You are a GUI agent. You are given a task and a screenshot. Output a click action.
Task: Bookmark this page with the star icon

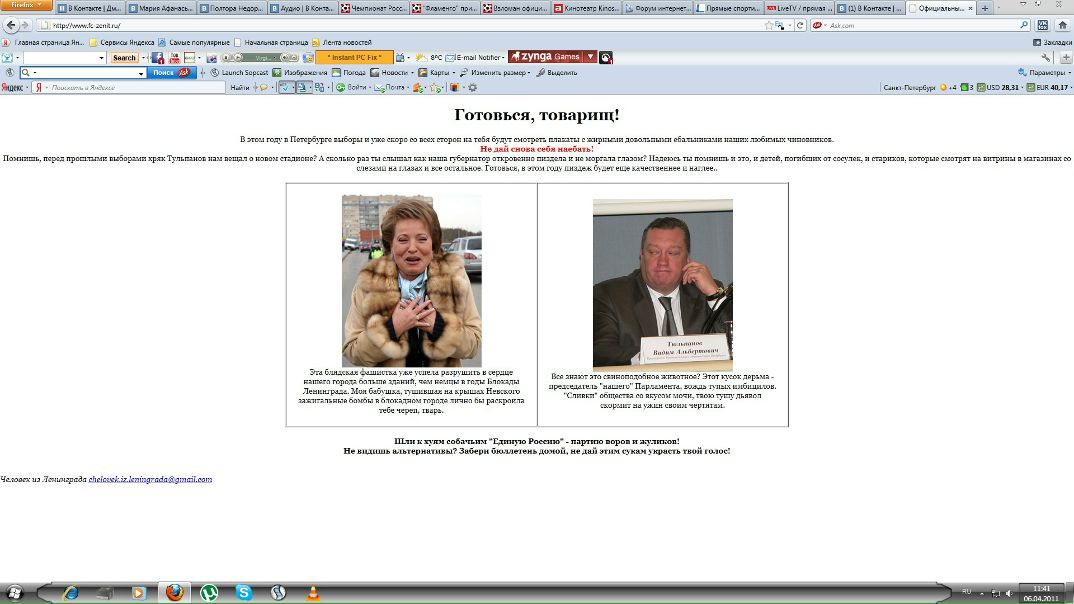pos(768,25)
